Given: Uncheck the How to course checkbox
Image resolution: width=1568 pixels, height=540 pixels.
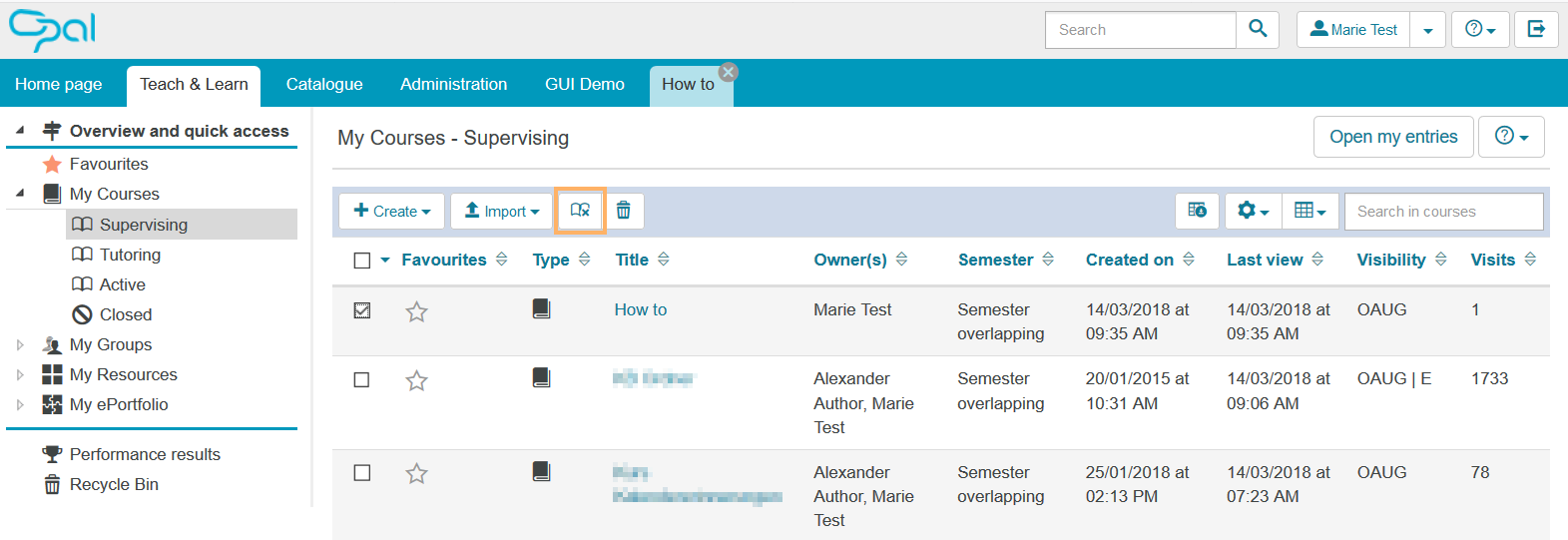Looking at the screenshot, I should [362, 310].
